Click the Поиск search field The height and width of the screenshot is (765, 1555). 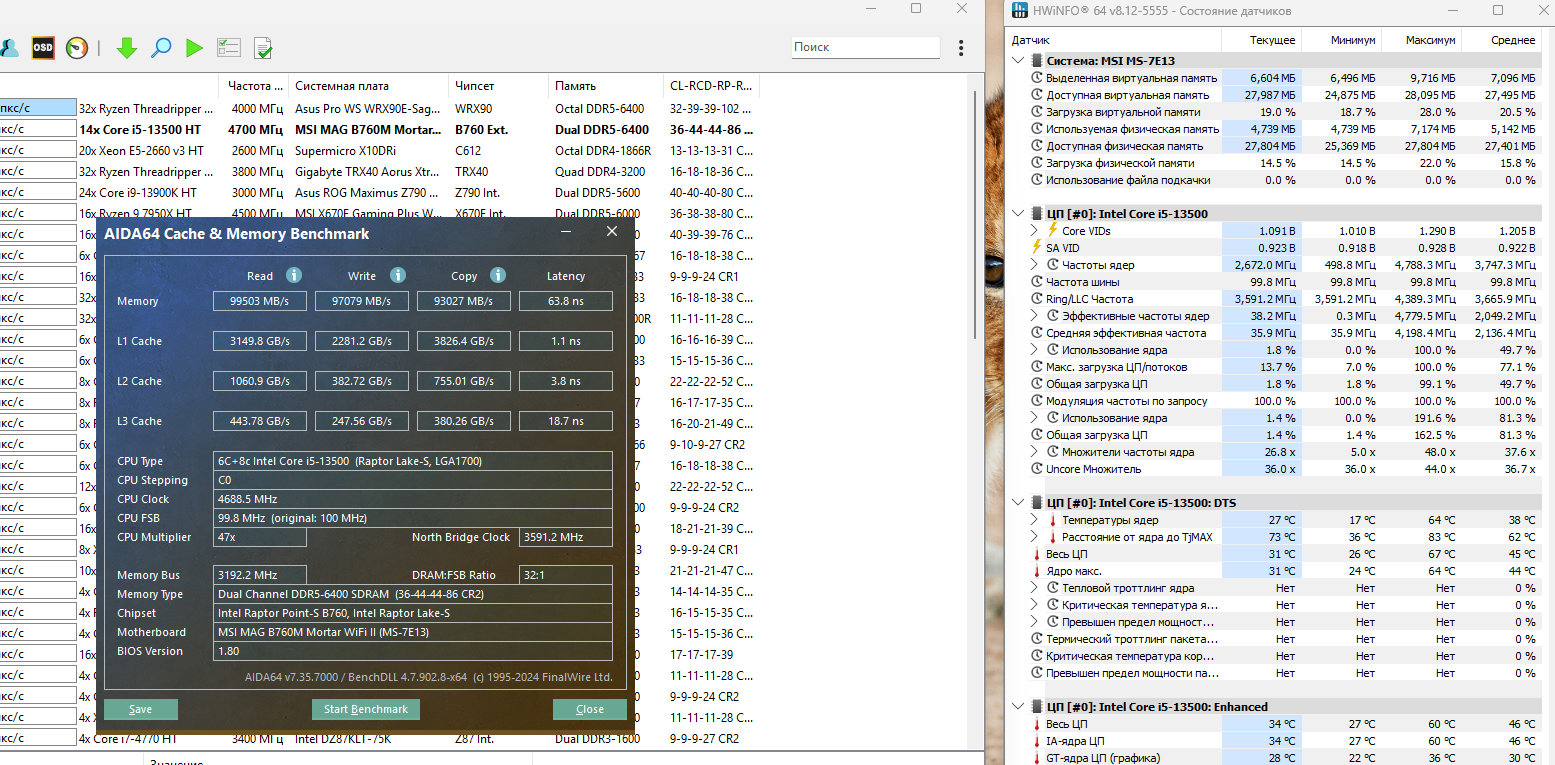[x=866, y=47]
